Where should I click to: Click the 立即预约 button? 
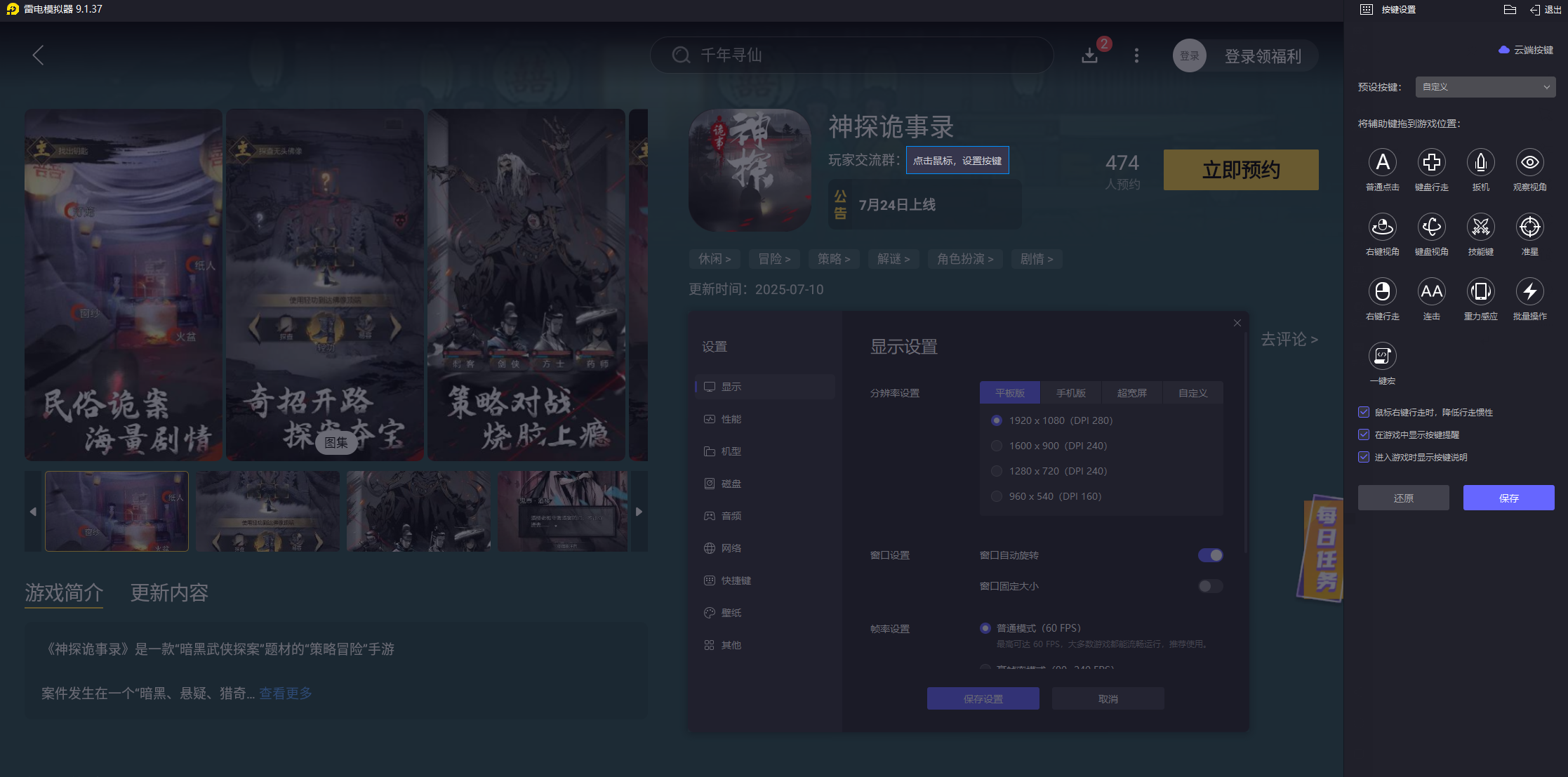click(x=1241, y=170)
